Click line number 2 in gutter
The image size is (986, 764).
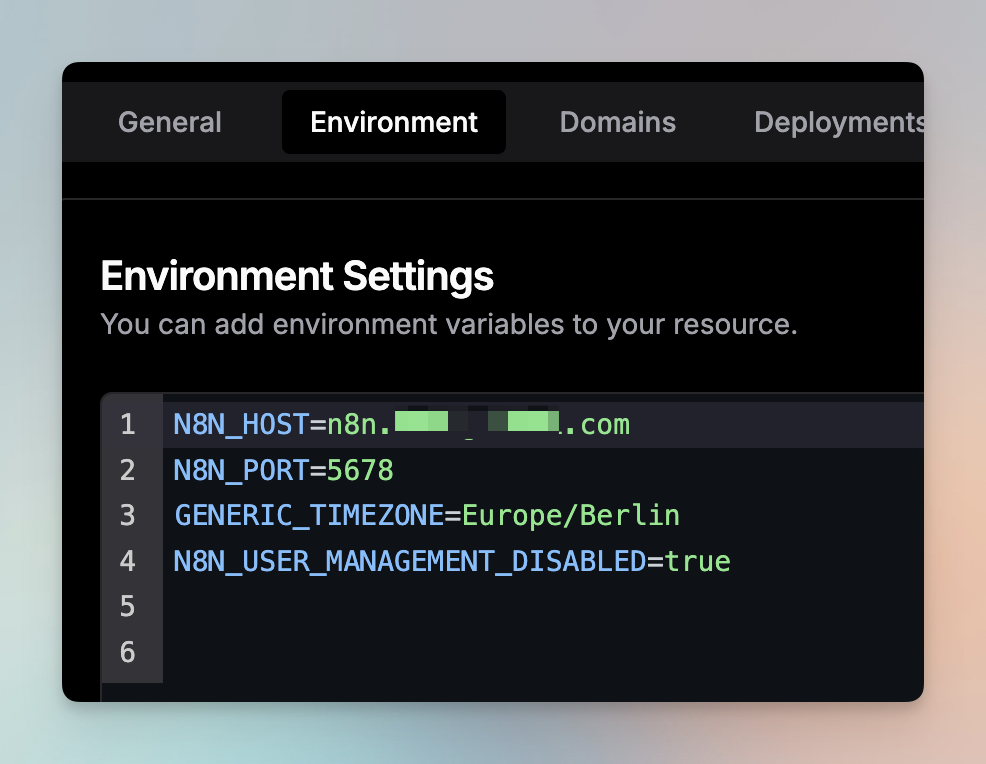point(128,470)
